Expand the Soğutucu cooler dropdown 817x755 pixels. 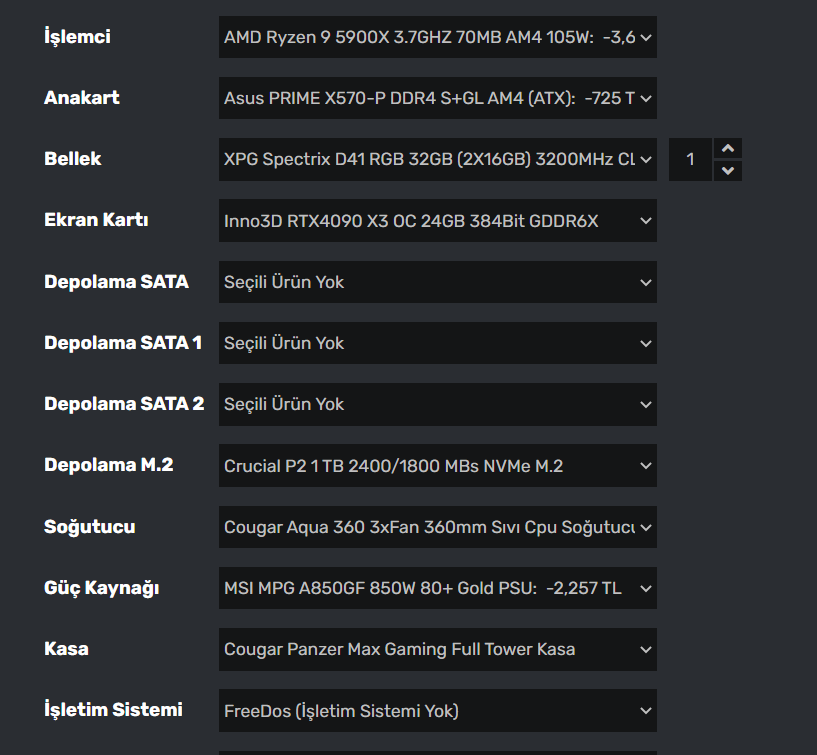coord(437,527)
